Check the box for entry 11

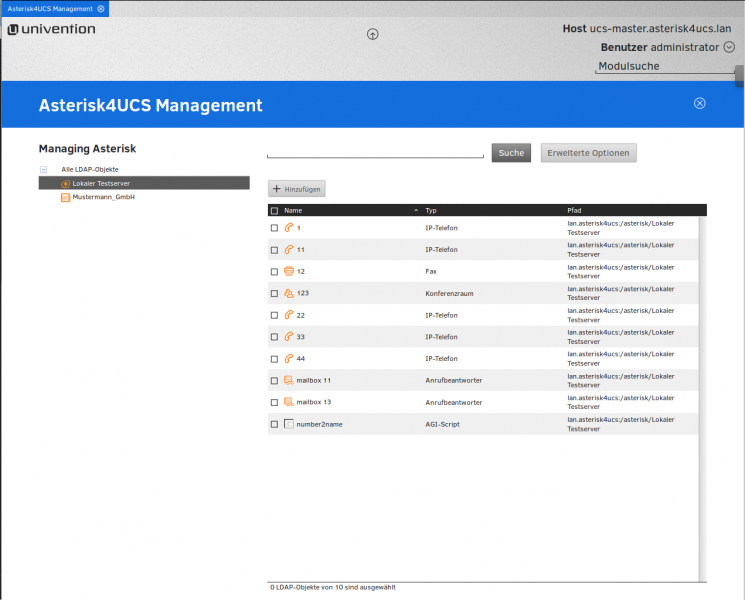tap(274, 250)
